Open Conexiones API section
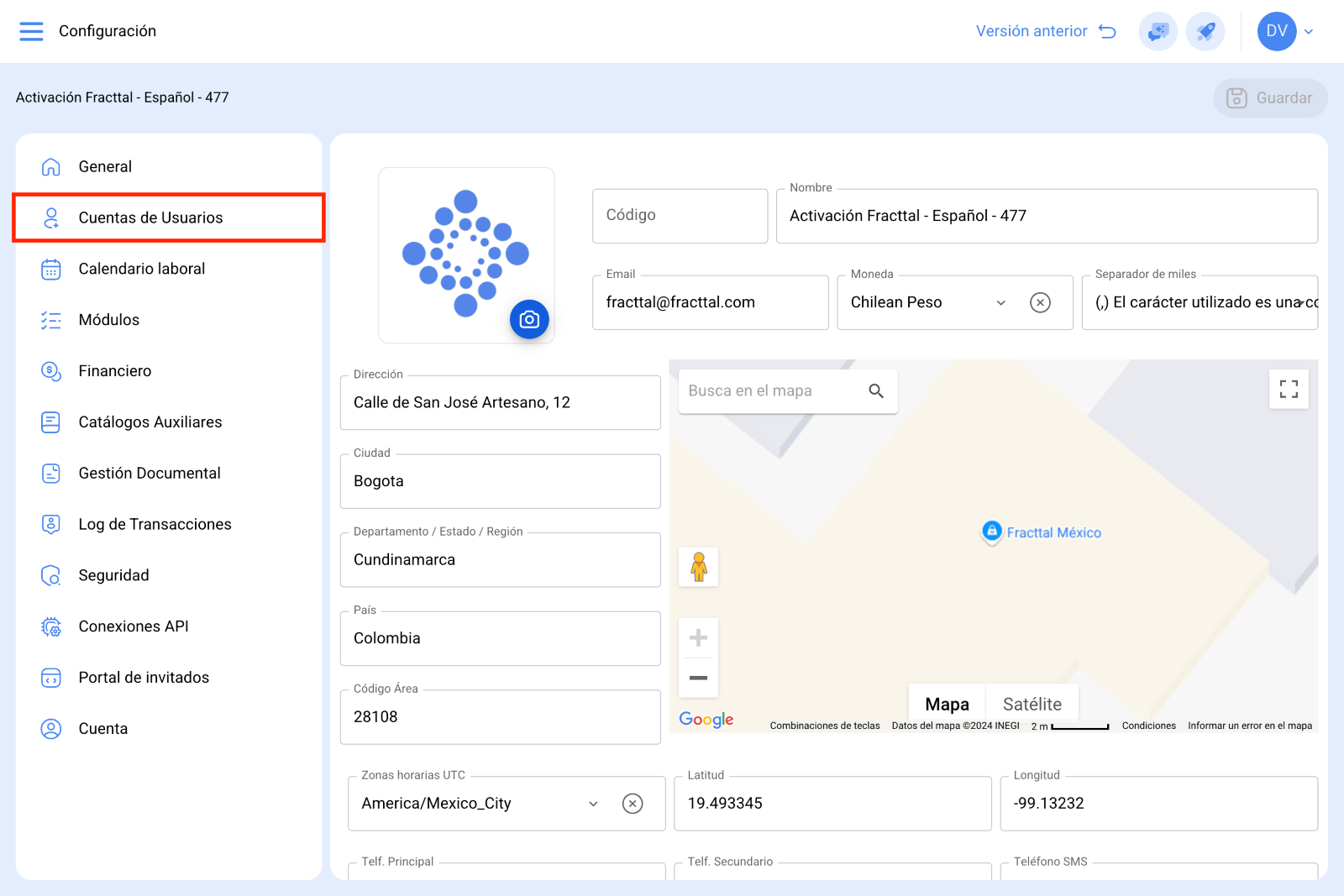The height and width of the screenshot is (896, 1344). 169,626
